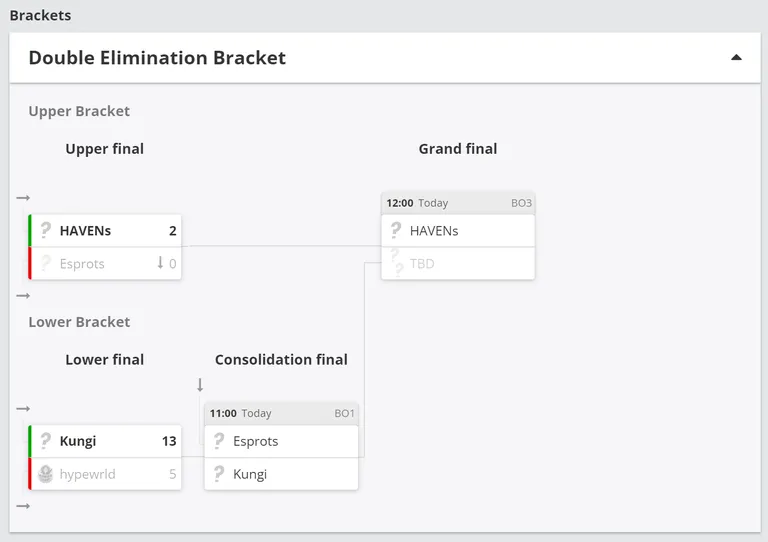Click Esprots placeholder logo in Upper final
The width and height of the screenshot is (768, 542).
coord(46,263)
